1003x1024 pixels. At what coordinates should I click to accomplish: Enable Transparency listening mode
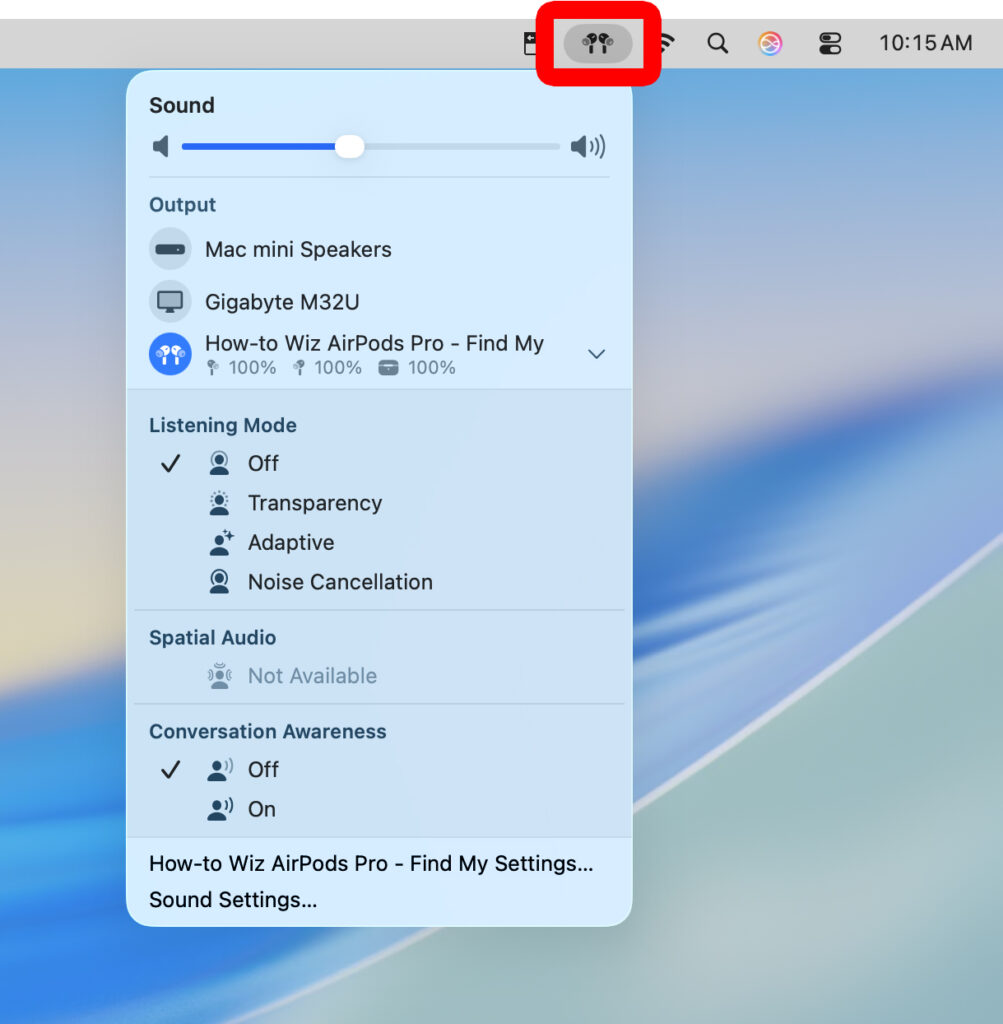click(x=313, y=503)
